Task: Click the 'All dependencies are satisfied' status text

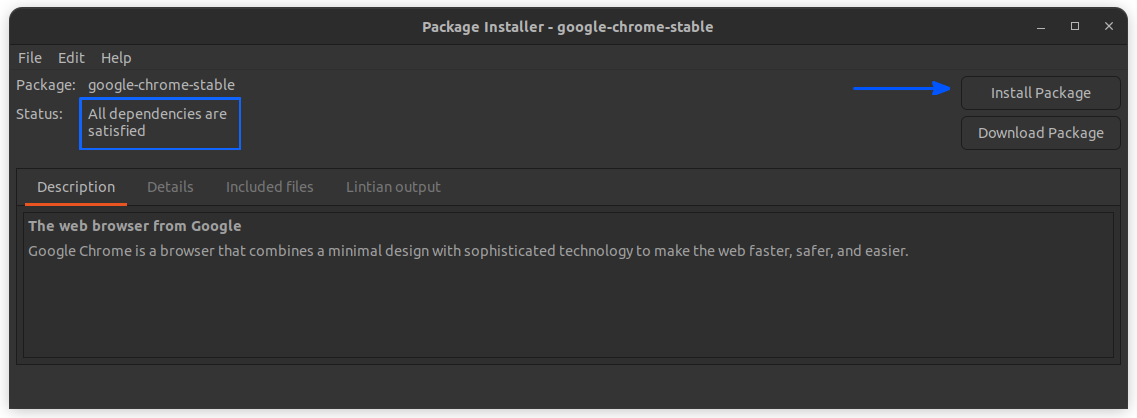Action: pyautogui.click(x=157, y=123)
